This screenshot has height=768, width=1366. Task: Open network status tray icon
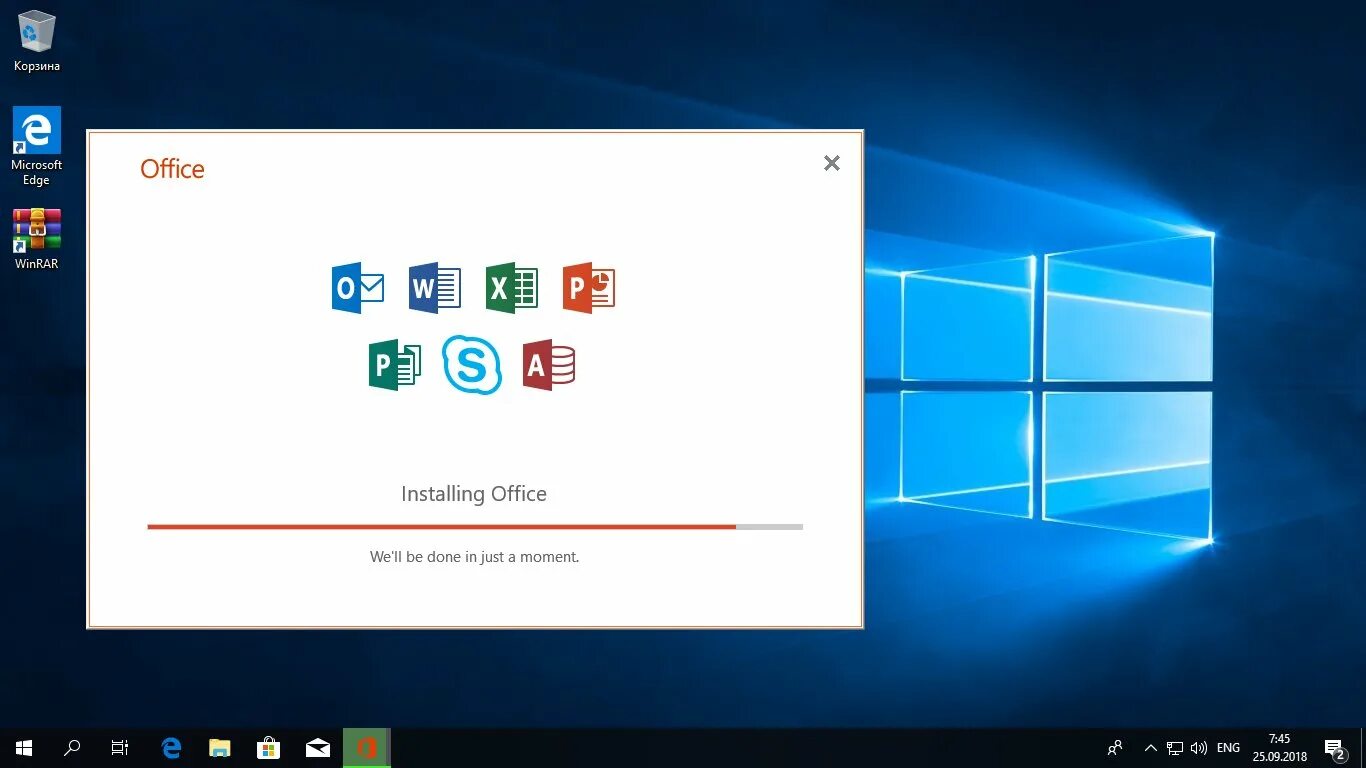point(1174,748)
